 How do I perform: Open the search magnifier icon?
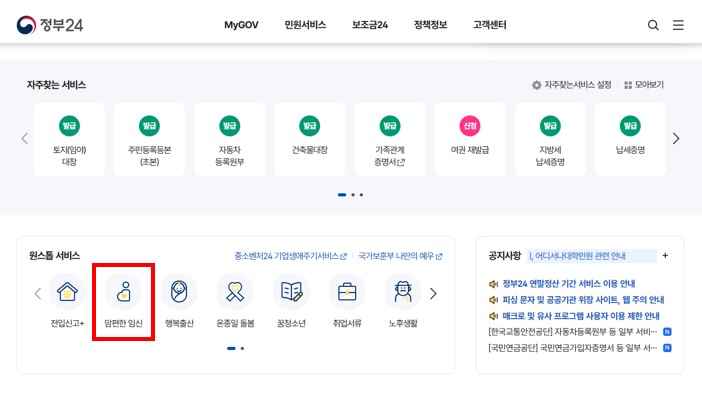(x=653, y=25)
